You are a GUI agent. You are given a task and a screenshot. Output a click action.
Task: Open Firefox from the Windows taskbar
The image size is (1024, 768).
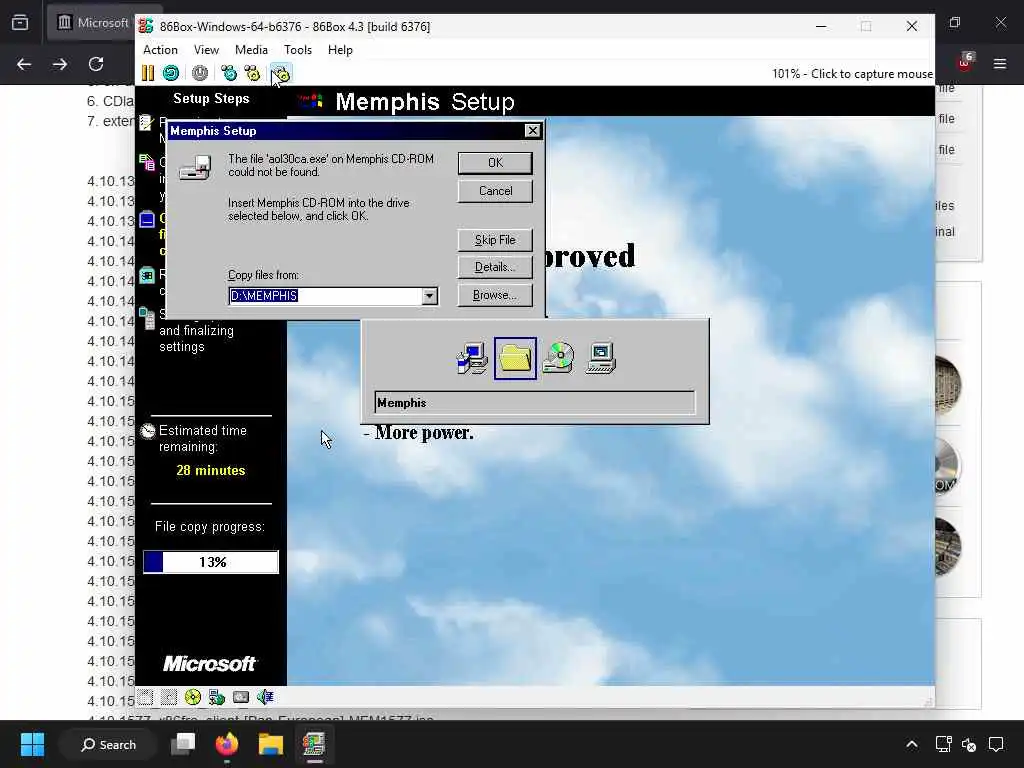tap(227, 744)
